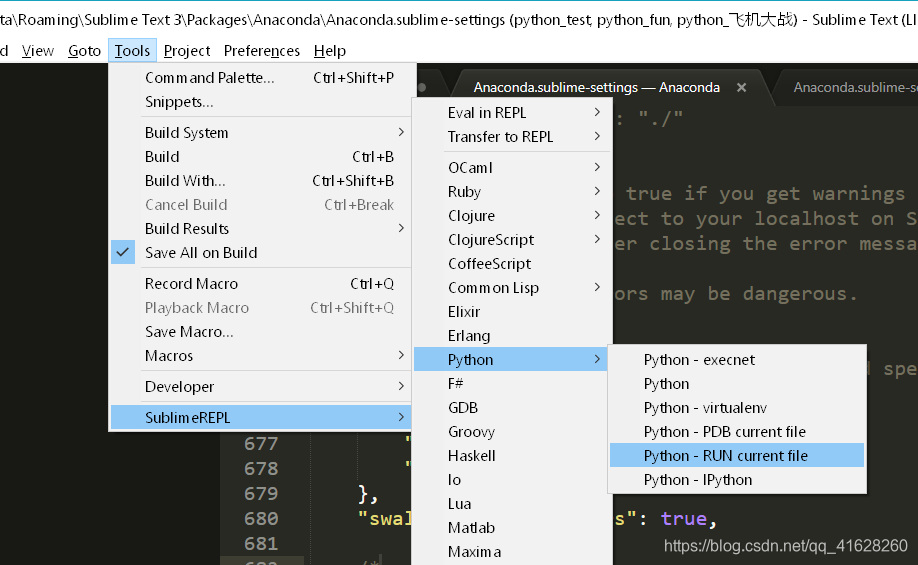Choose Python - IPython
Image resolution: width=918 pixels, height=565 pixels.
737,480
